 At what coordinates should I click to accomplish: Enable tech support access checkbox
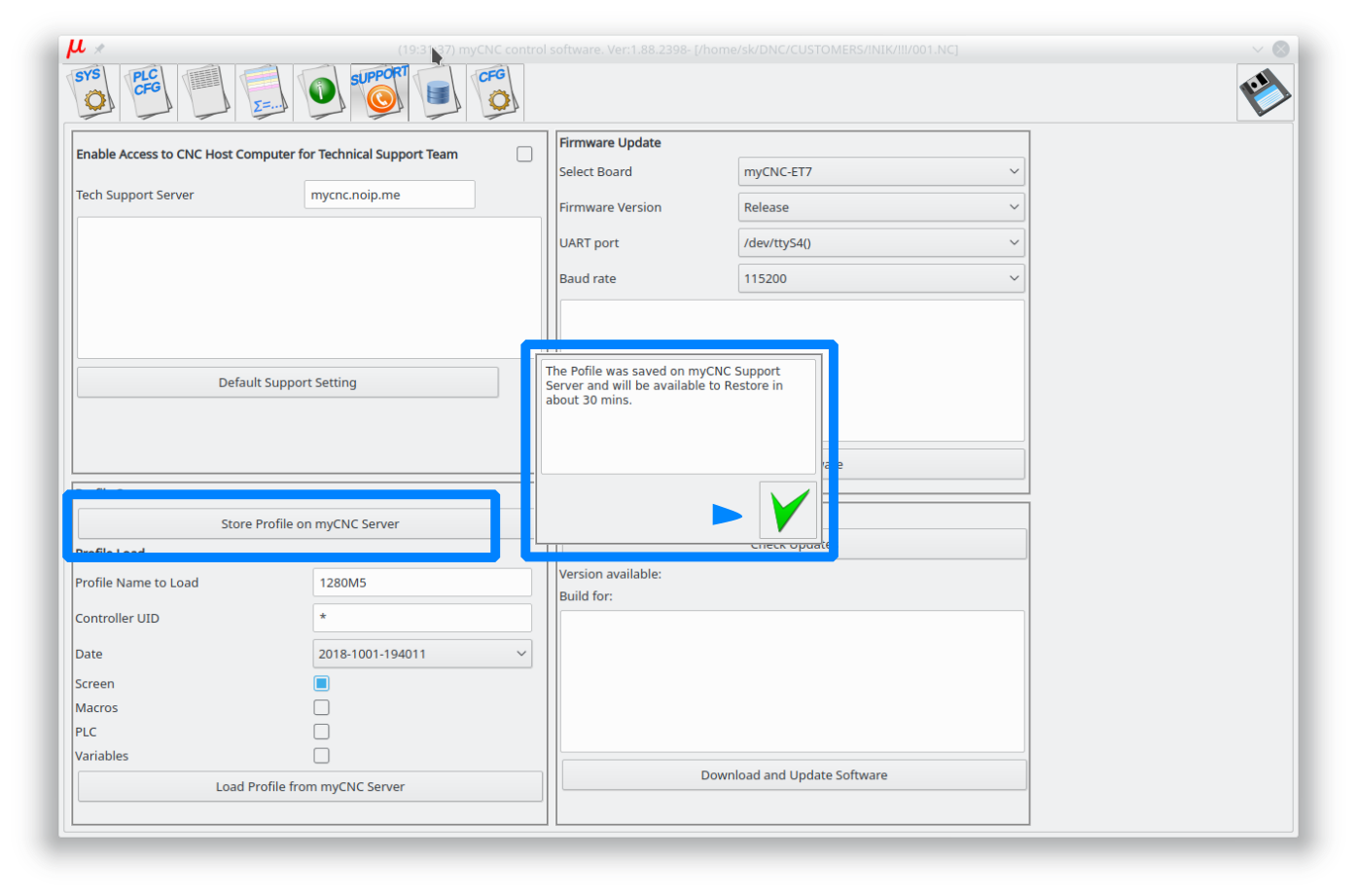524,154
